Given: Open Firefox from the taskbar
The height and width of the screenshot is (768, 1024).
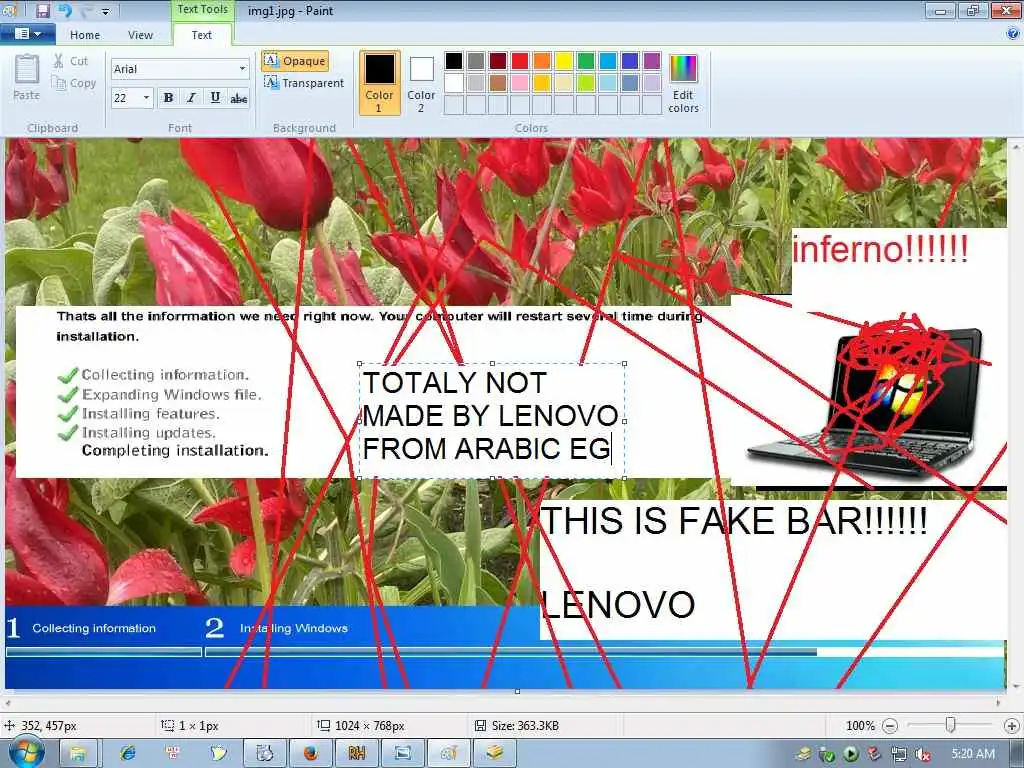Looking at the screenshot, I should [310, 754].
